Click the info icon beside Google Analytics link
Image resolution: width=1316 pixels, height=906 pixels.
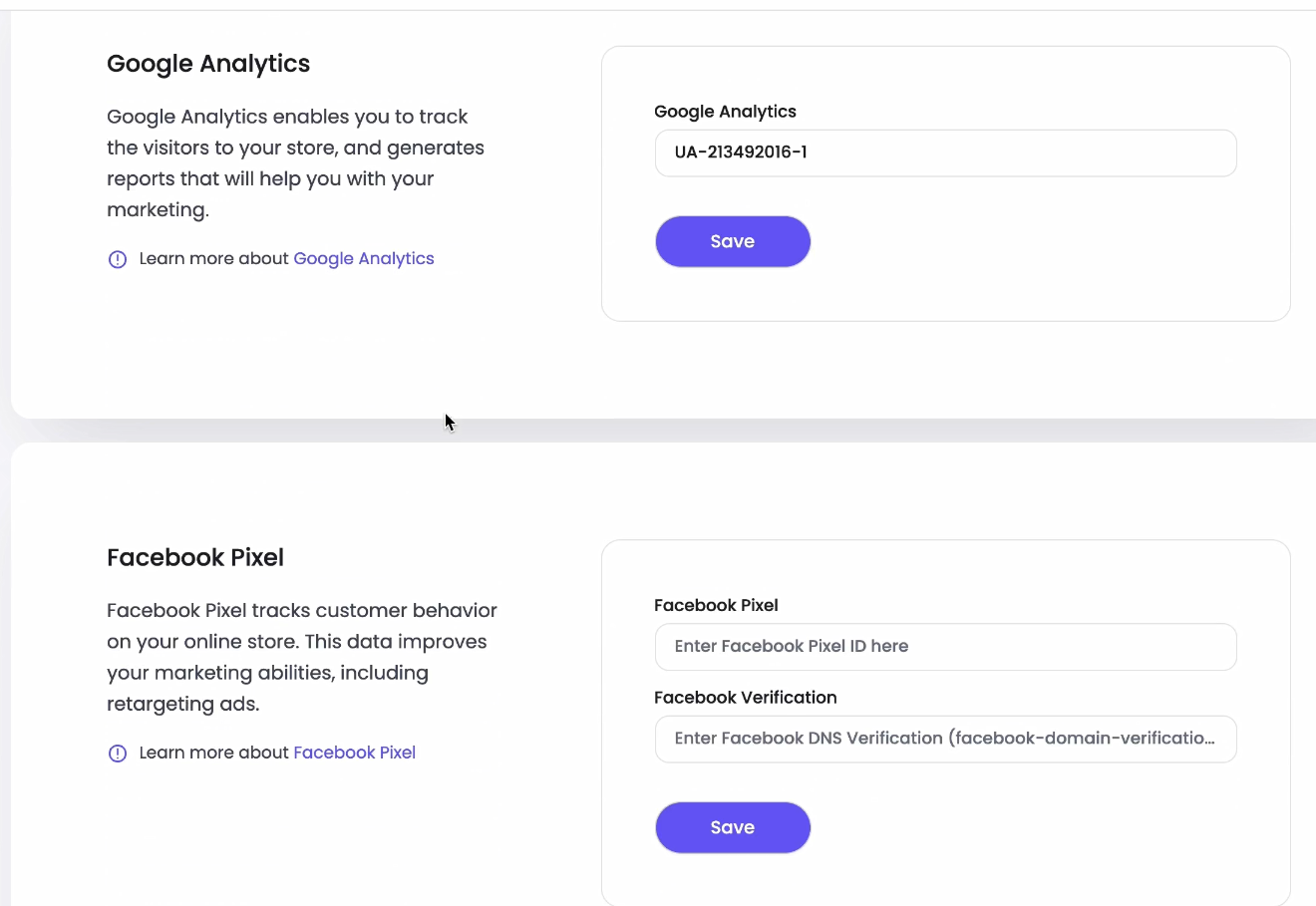point(118,259)
